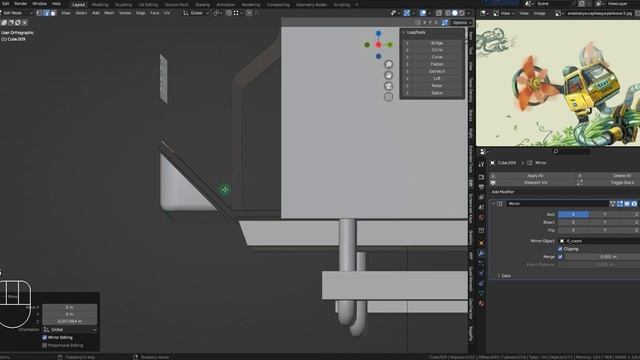Click the properties search magnifier field
The height and width of the screenshot is (360, 640).
coord(571,151)
